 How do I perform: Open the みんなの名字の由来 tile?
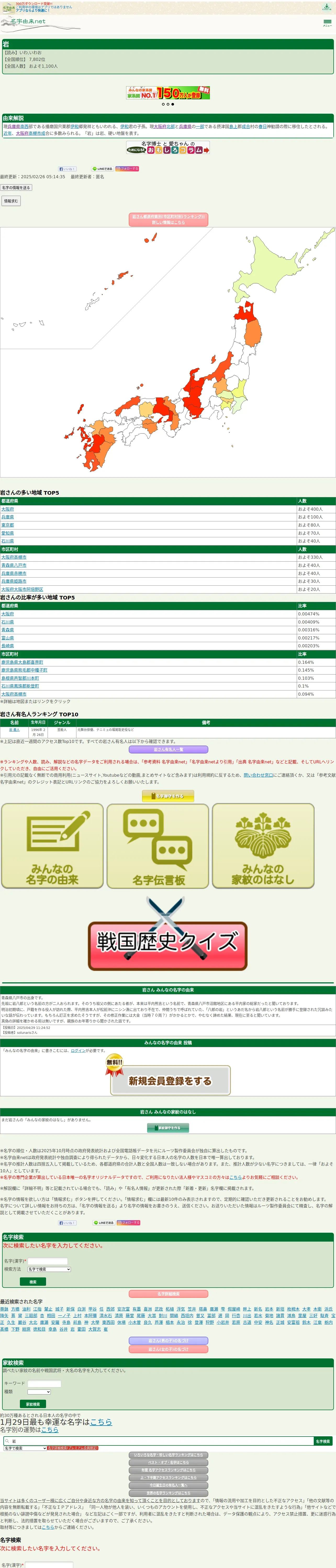(x=52, y=845)
